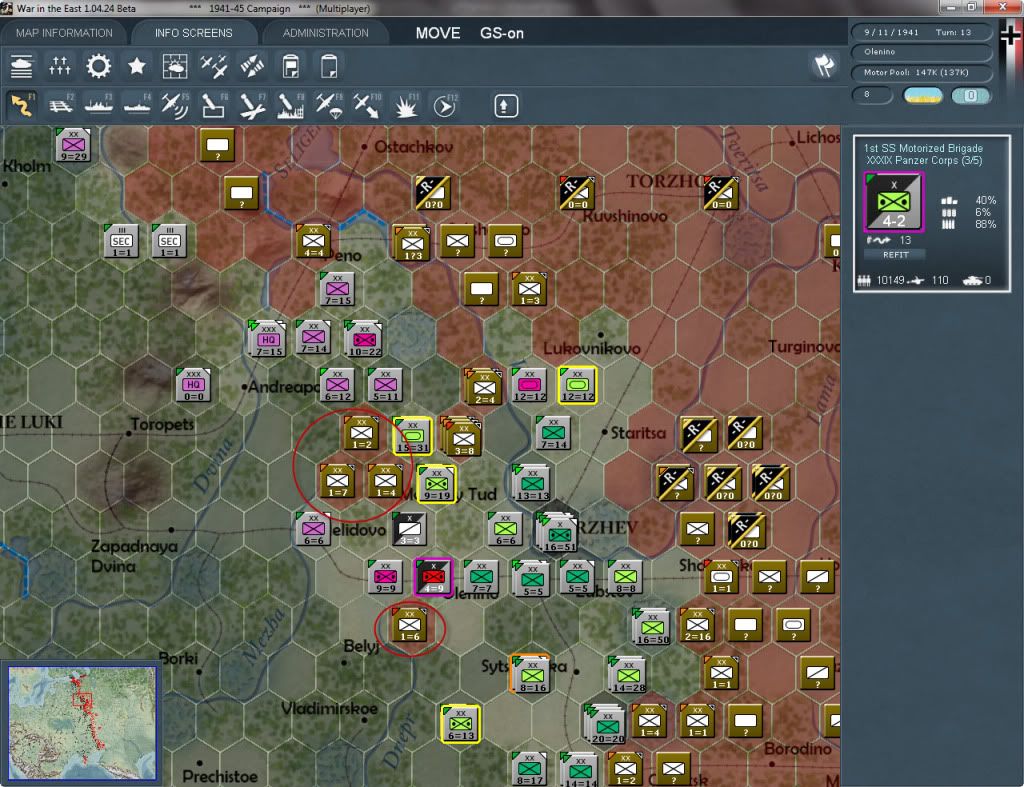
Task: Click the Motor Pool 147K (137K) field
Action: (921, 72)
